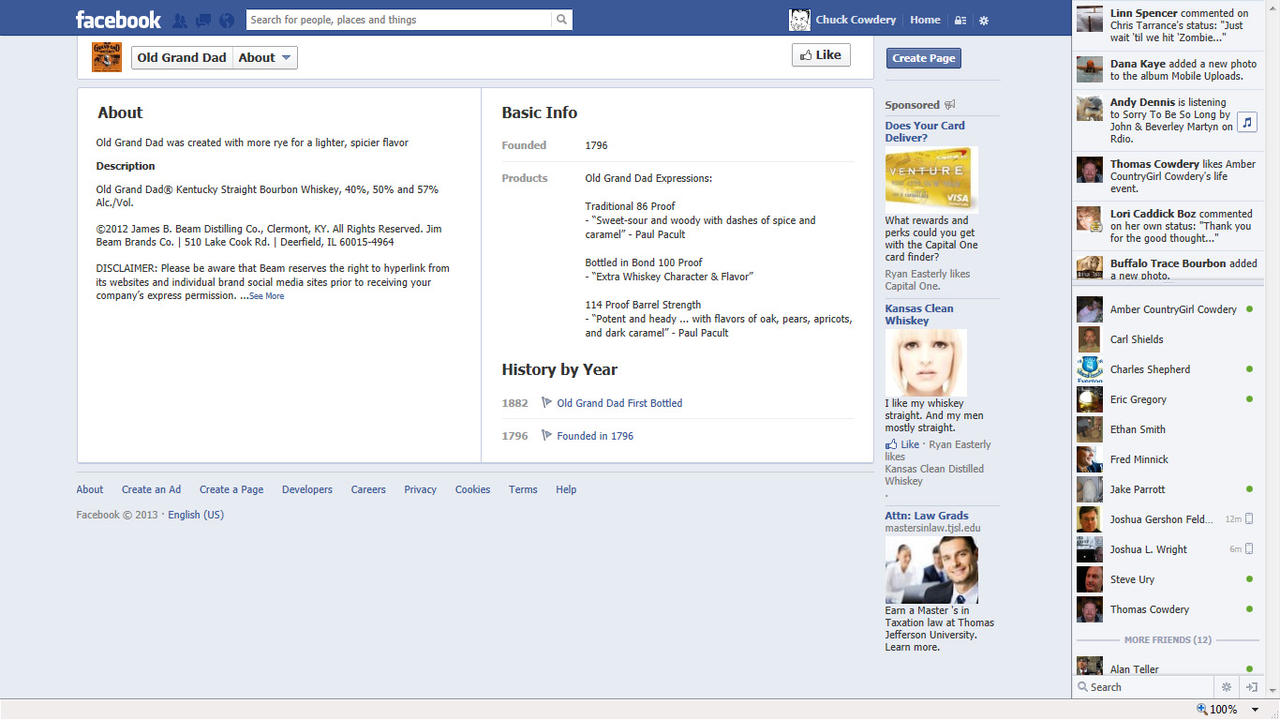Click the blonde woman ad image
This screenshot has height=720, width=1280.
926,362
